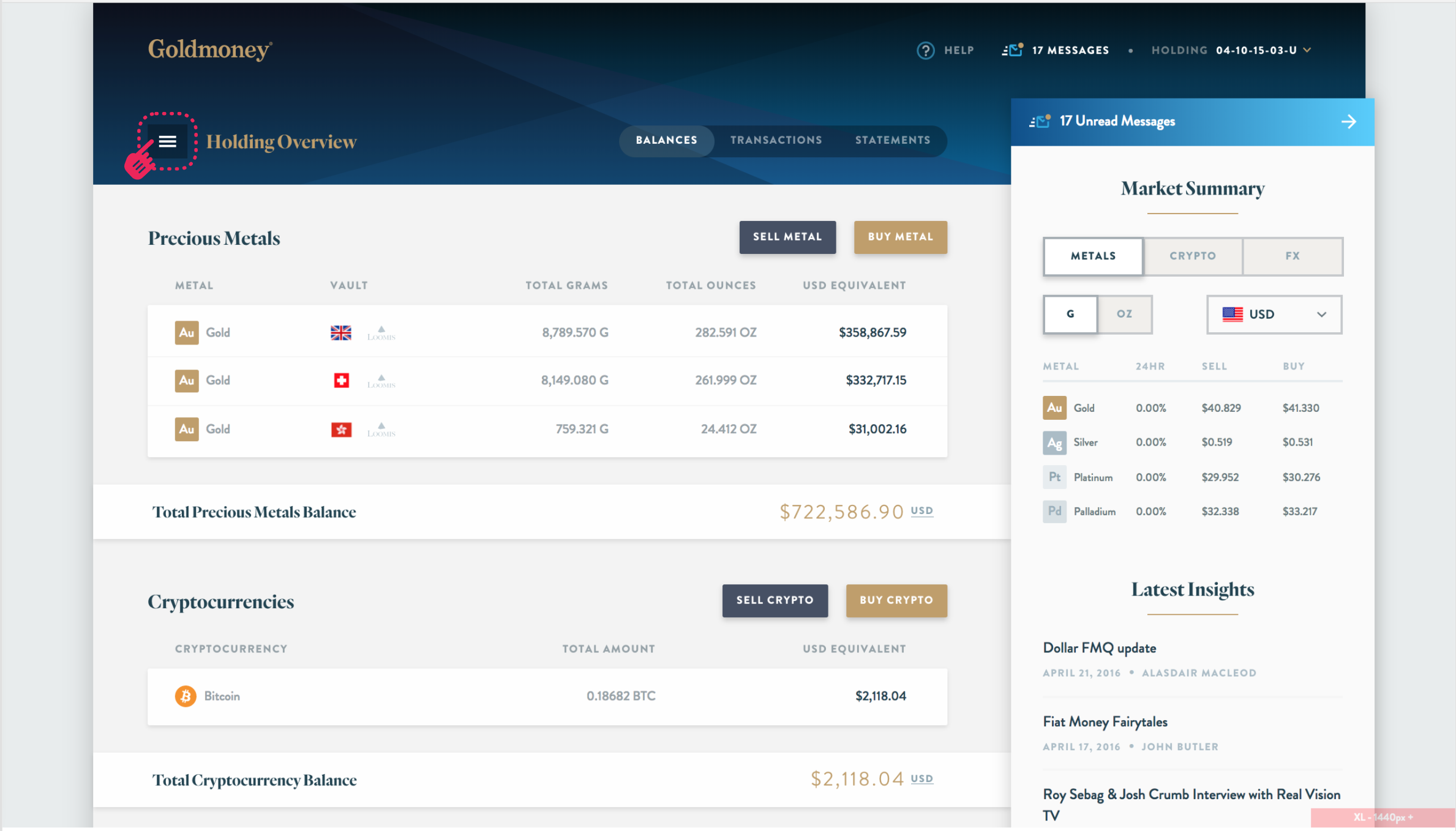The height and width of the screenshot is (831, 1456).
Task: Open Roy Sebag & Josh Crumb interview article
Action: pos(1191,805)
